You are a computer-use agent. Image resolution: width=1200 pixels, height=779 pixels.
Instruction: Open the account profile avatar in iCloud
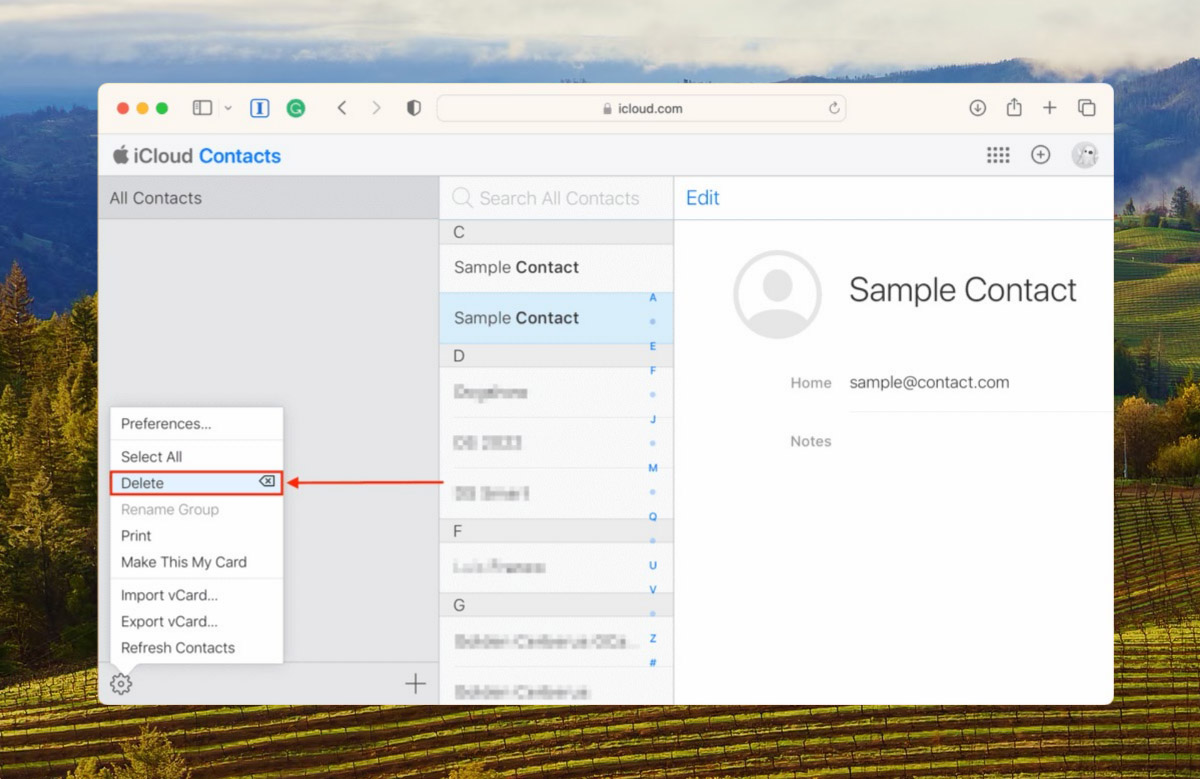pyautogui.click(x=1085, y=155)
